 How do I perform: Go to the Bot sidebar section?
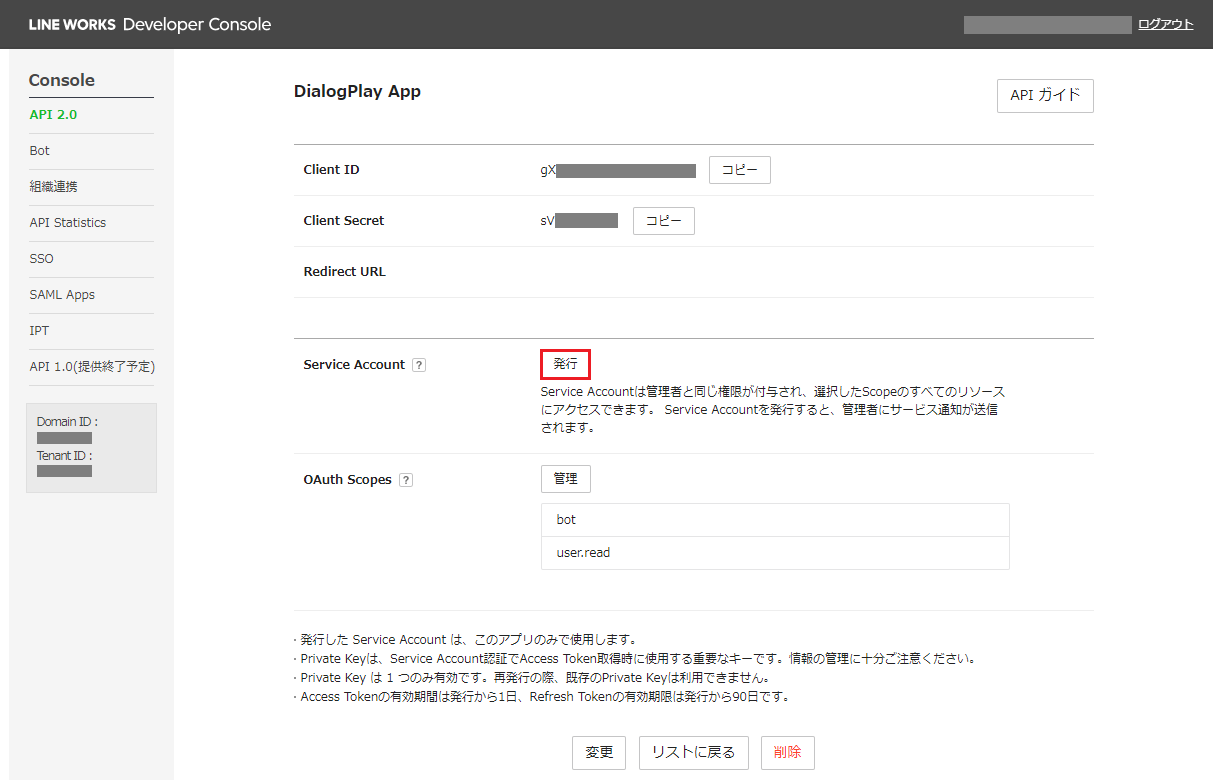[x=40, y=151]
